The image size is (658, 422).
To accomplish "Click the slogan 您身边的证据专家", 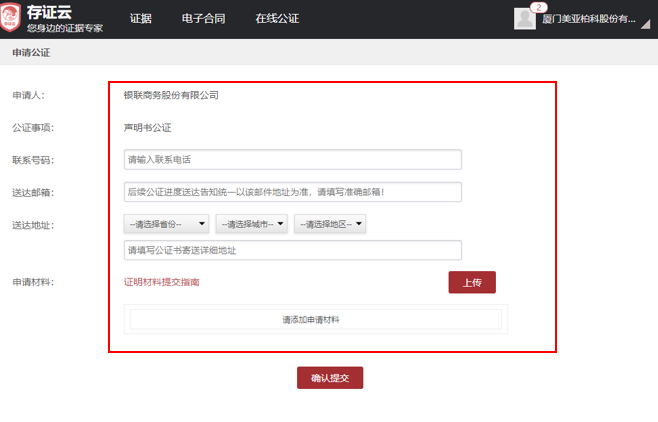I will pos(65,28).
